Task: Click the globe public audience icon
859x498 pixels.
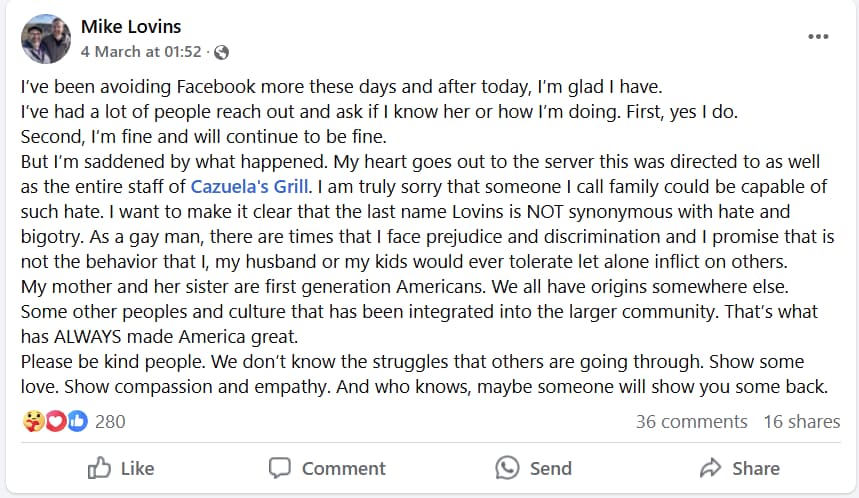Action: (221, 52)
